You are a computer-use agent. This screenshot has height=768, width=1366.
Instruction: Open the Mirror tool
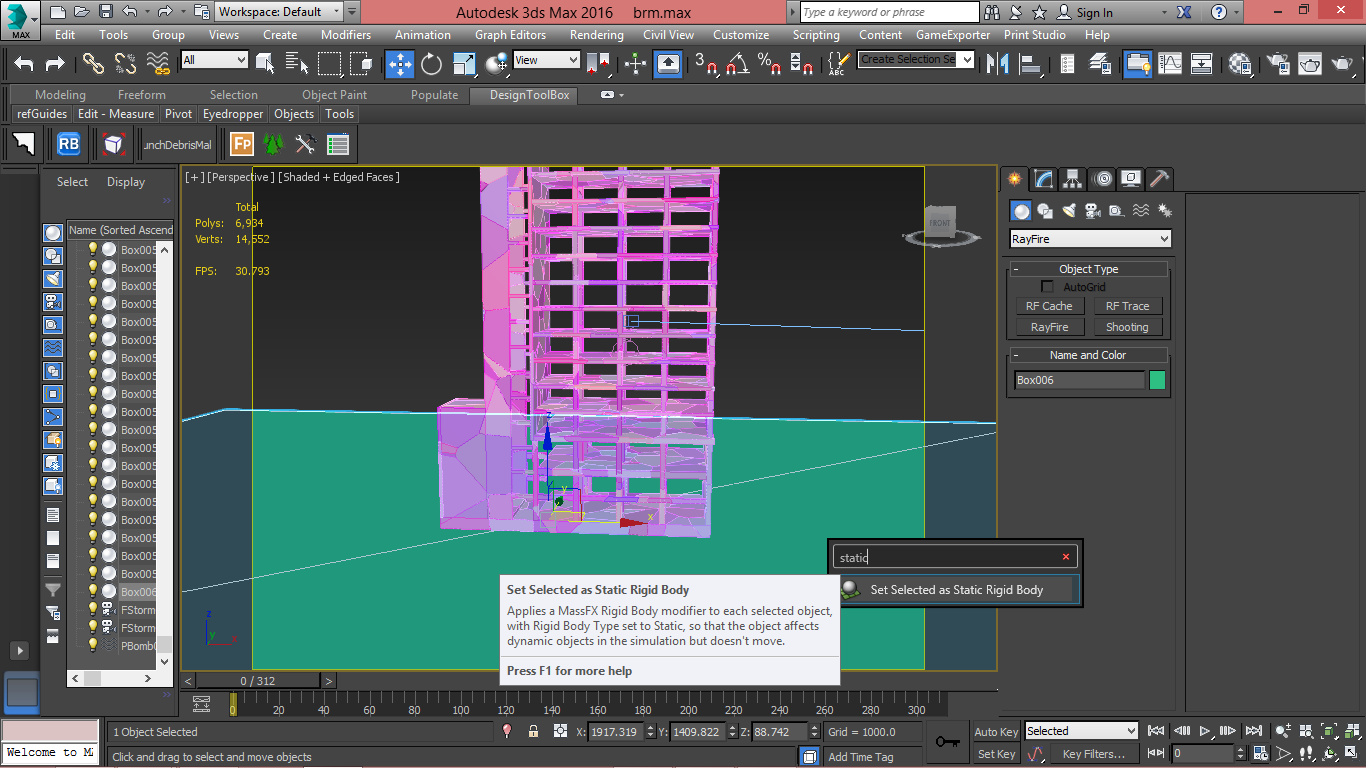(997, 64)
